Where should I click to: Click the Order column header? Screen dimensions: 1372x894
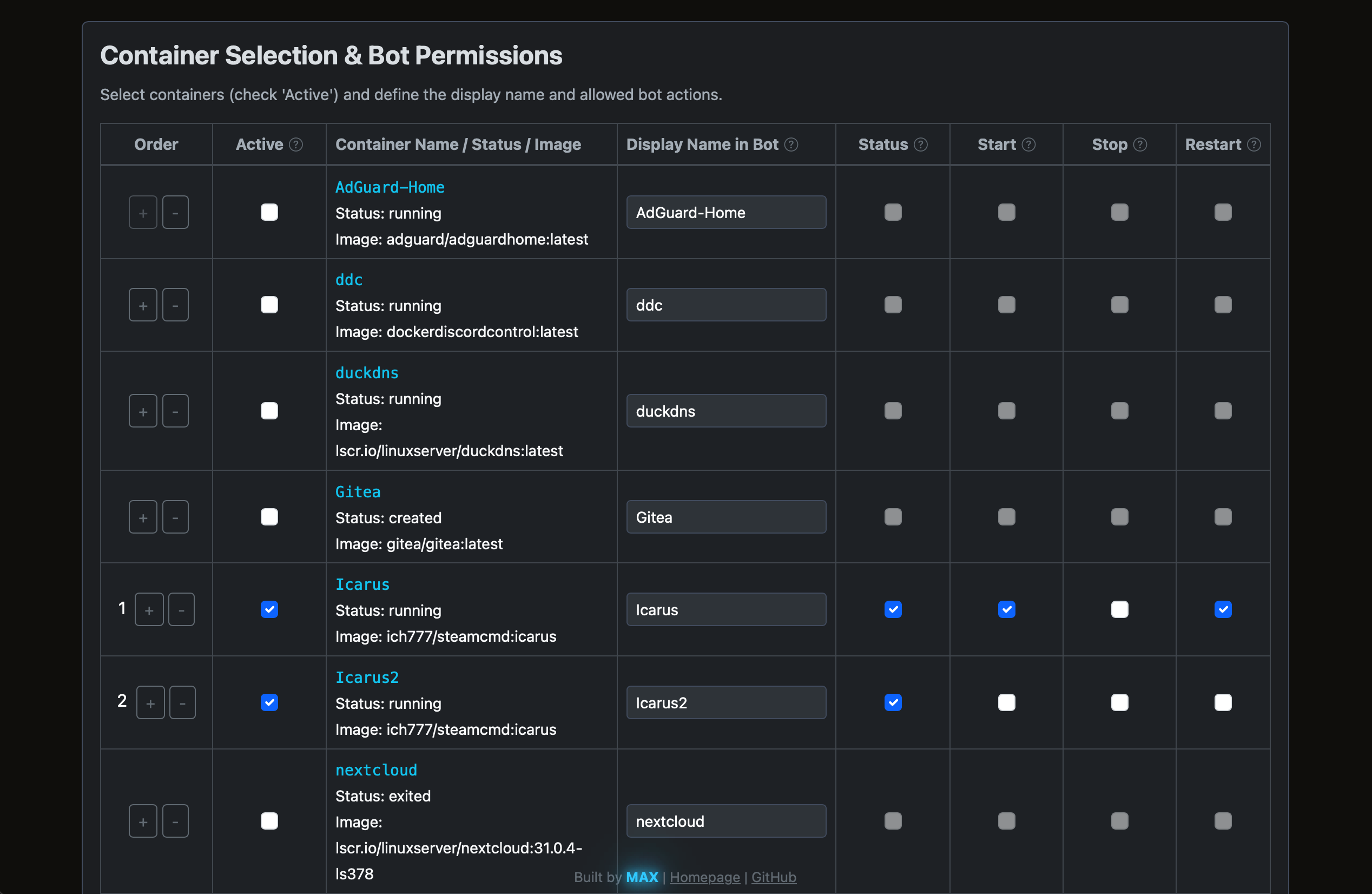pyautogui.click(x=156, y=144)
